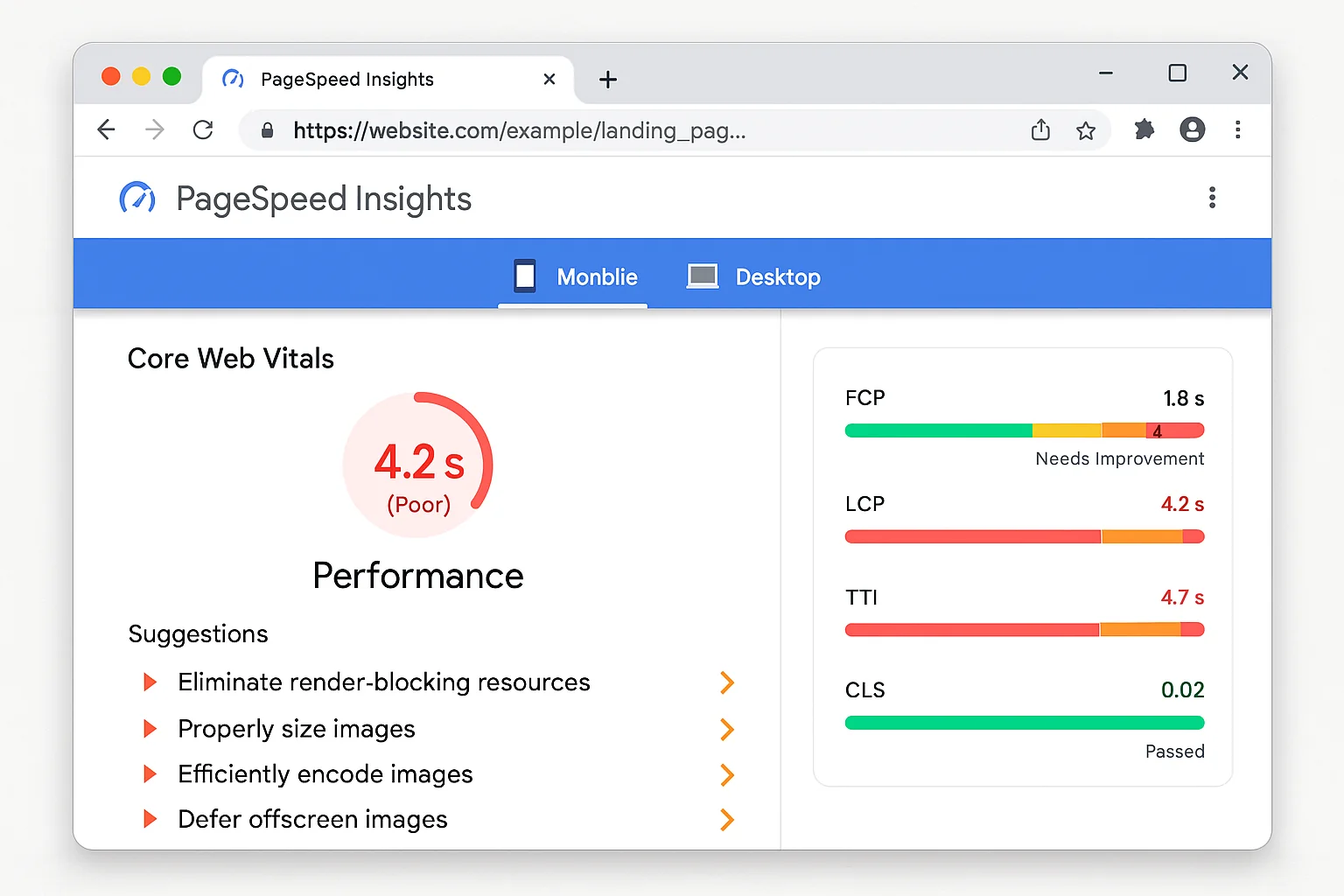Open the site security padlock icon
This screenshot has width=1344, height=896.
click(267, 130)
